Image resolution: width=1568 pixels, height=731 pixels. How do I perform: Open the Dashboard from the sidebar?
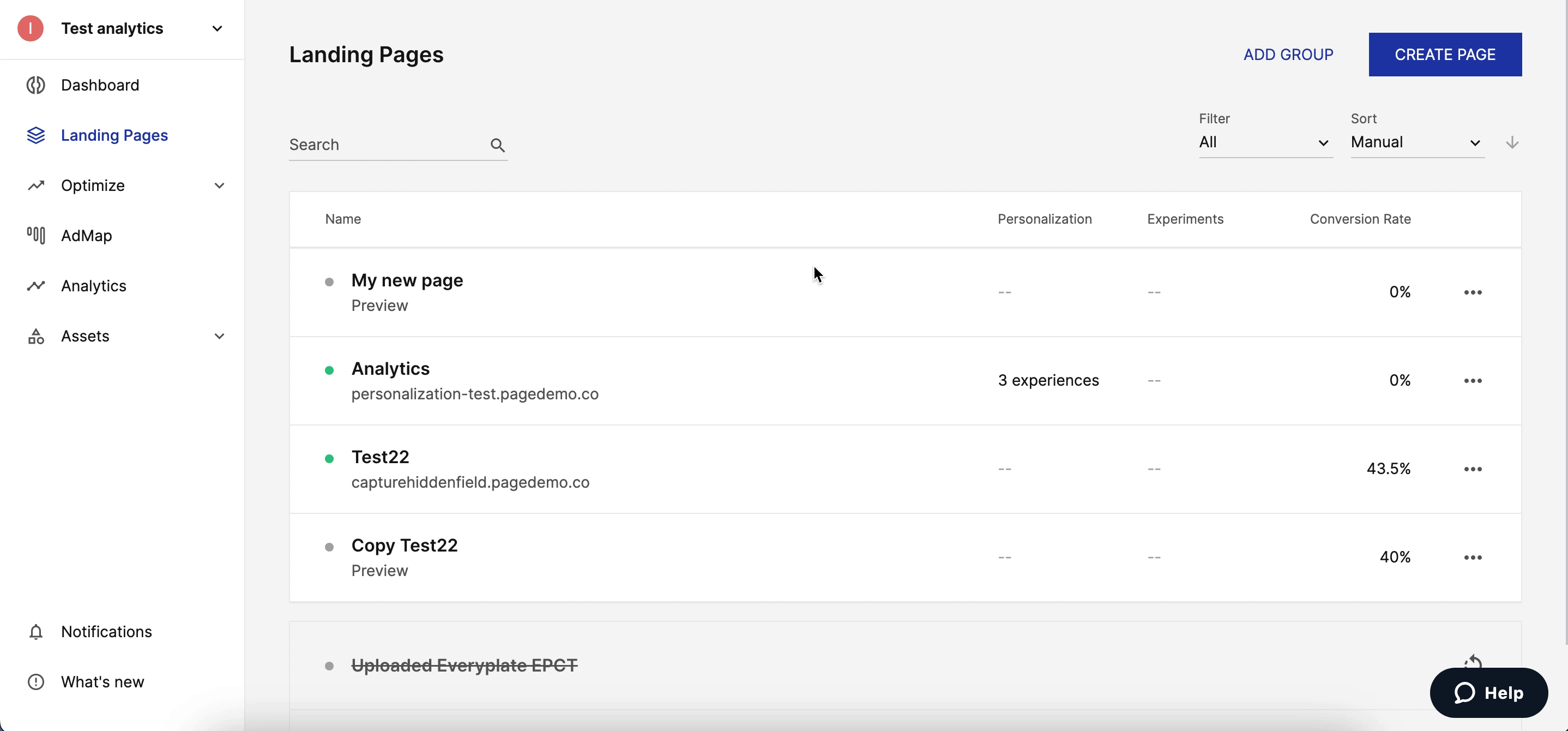[x=100, y=85]
